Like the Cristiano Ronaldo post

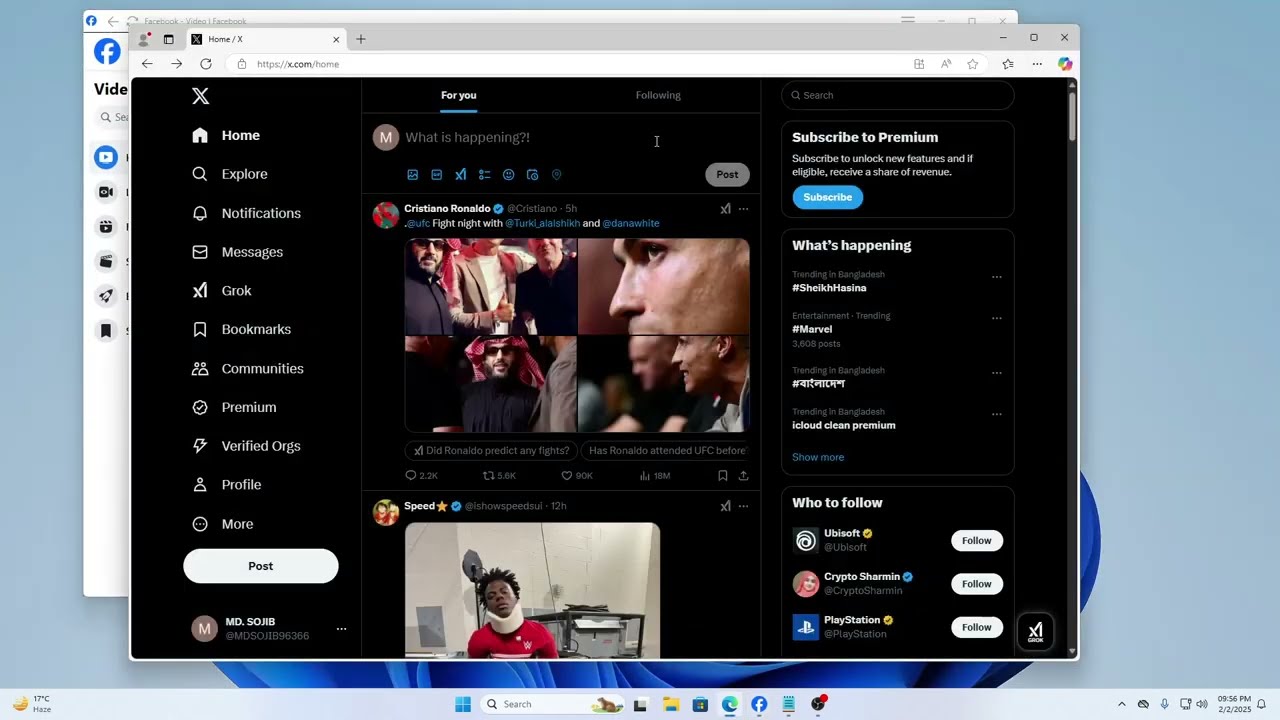[x=577, y=476]
